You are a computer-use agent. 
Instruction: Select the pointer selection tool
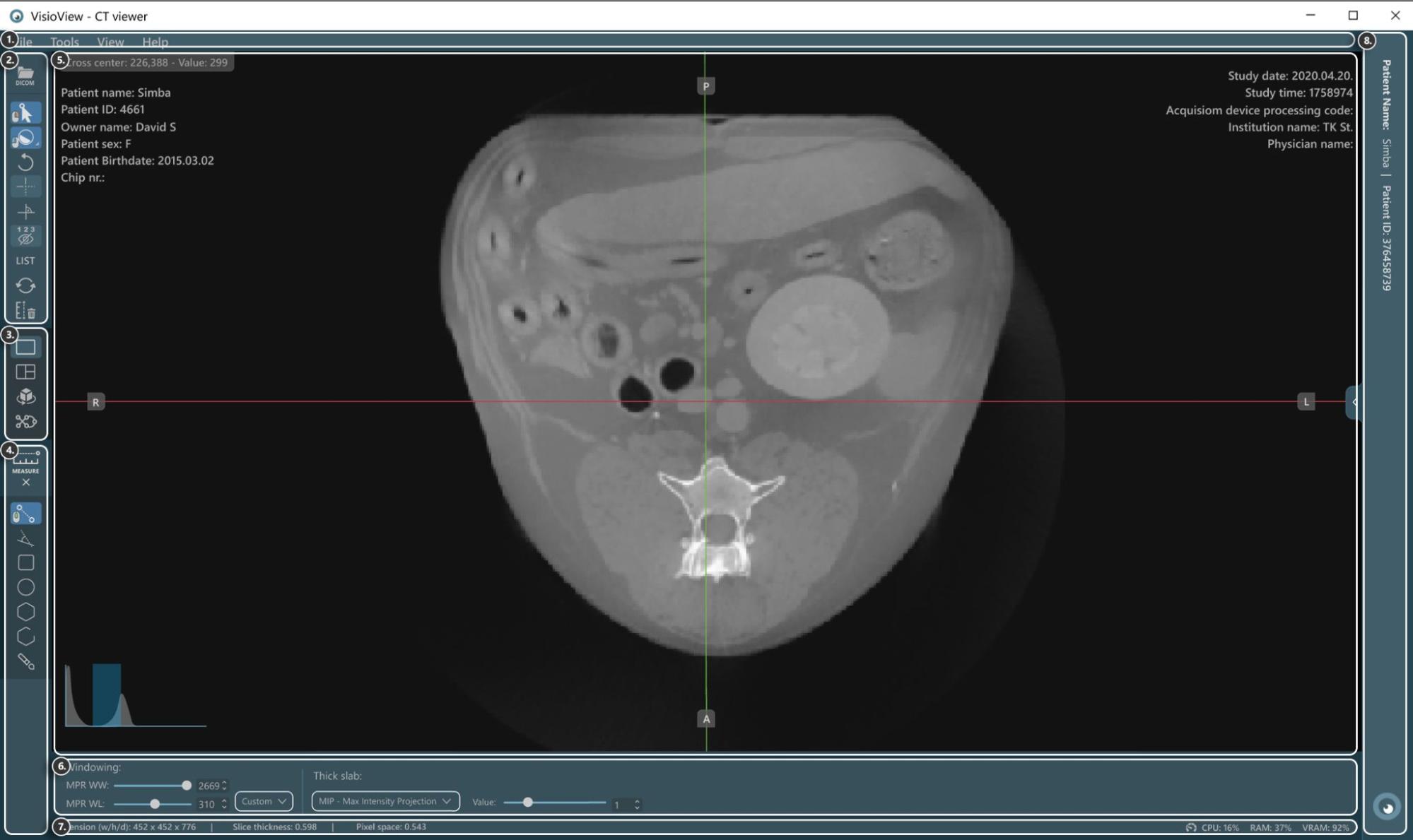(25, 113)
